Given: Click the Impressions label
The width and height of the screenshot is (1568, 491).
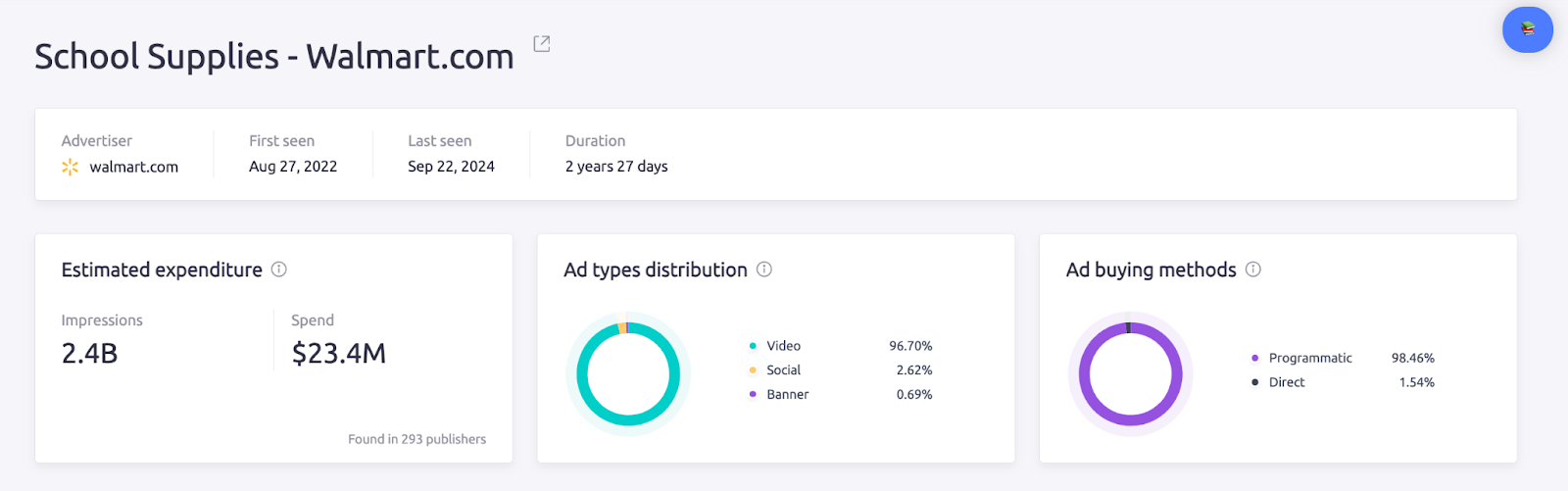Looking at the screenshot, I should (x=102, y=320).
